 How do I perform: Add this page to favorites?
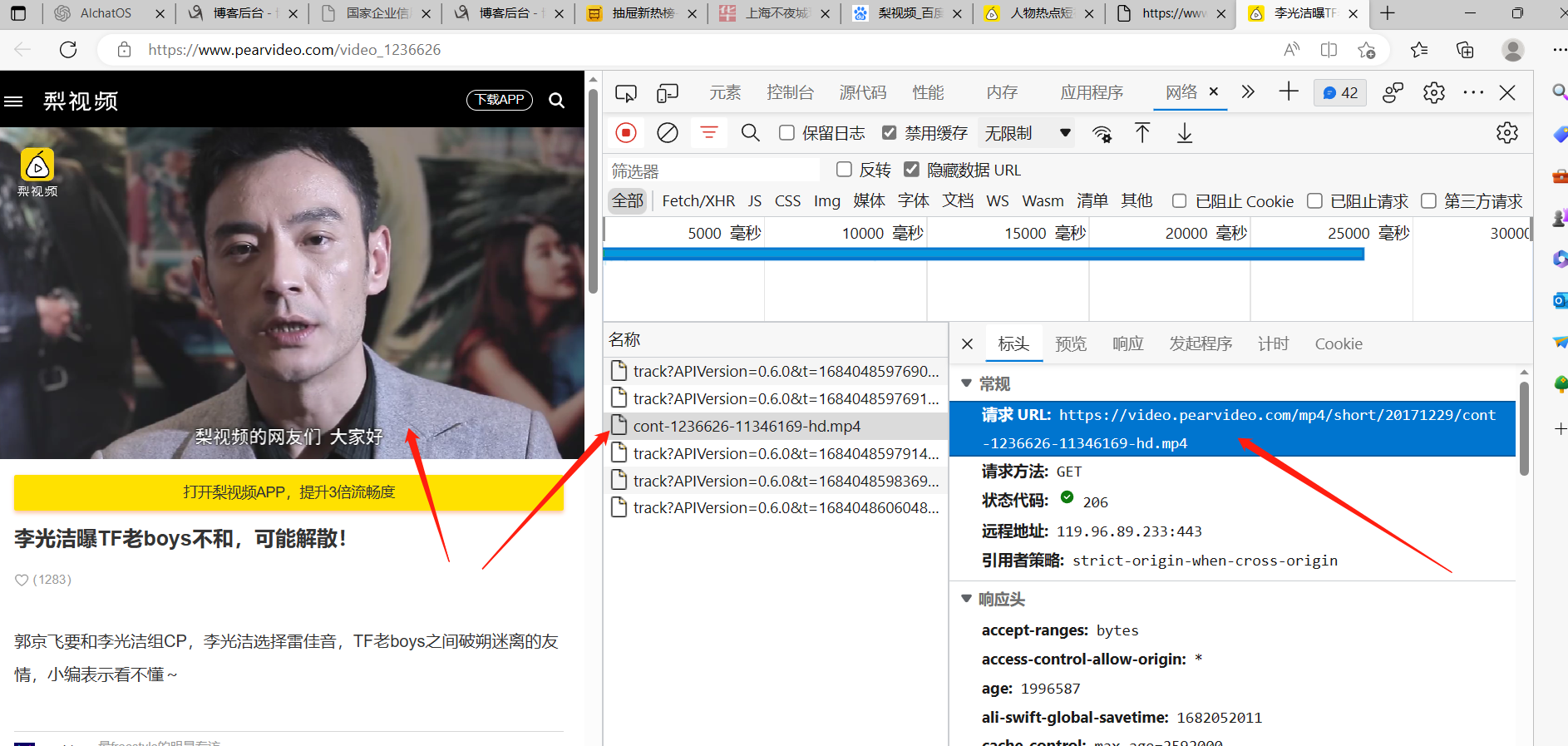tap(1366, 50)
